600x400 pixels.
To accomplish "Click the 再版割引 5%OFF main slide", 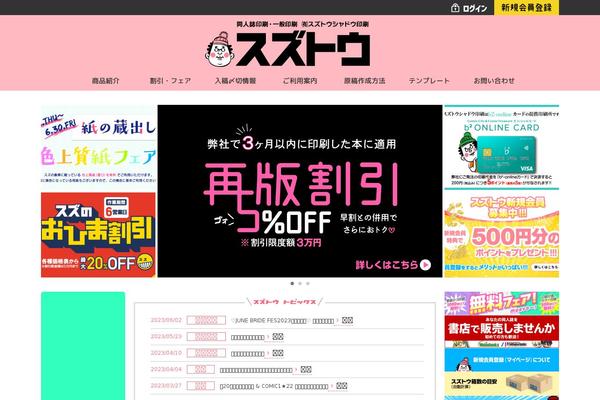I will point(300,191).
